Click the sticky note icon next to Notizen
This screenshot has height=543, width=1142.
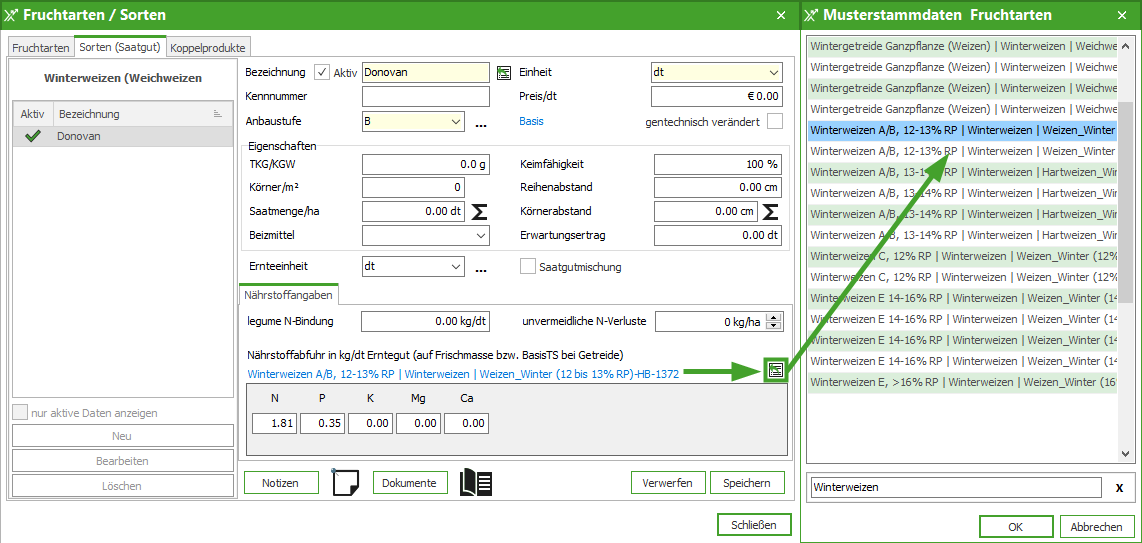tap(345, 483)
